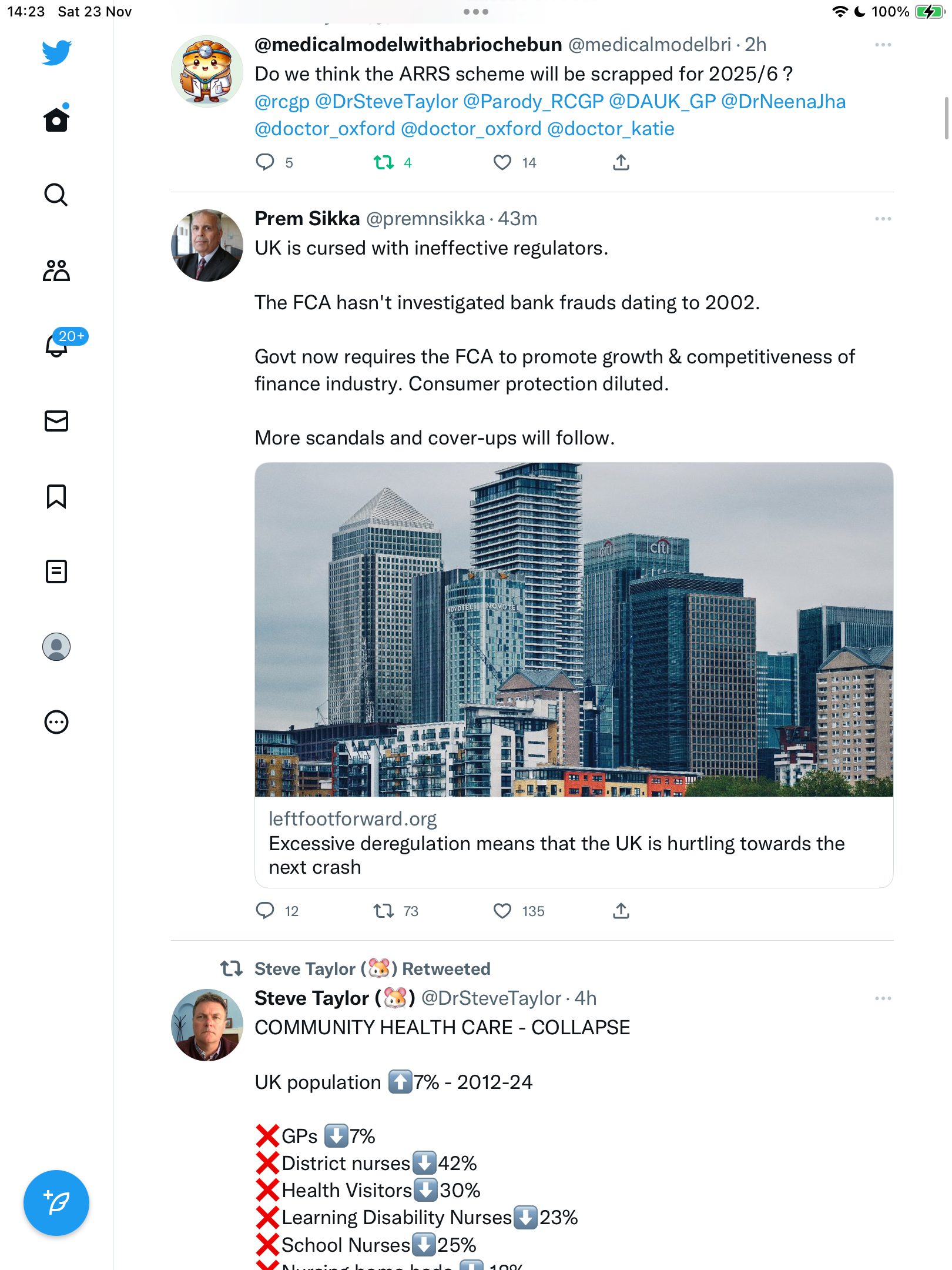Open the Canary Wharf skyline image preview
952x1270 pixels.
tap(574, 629)
